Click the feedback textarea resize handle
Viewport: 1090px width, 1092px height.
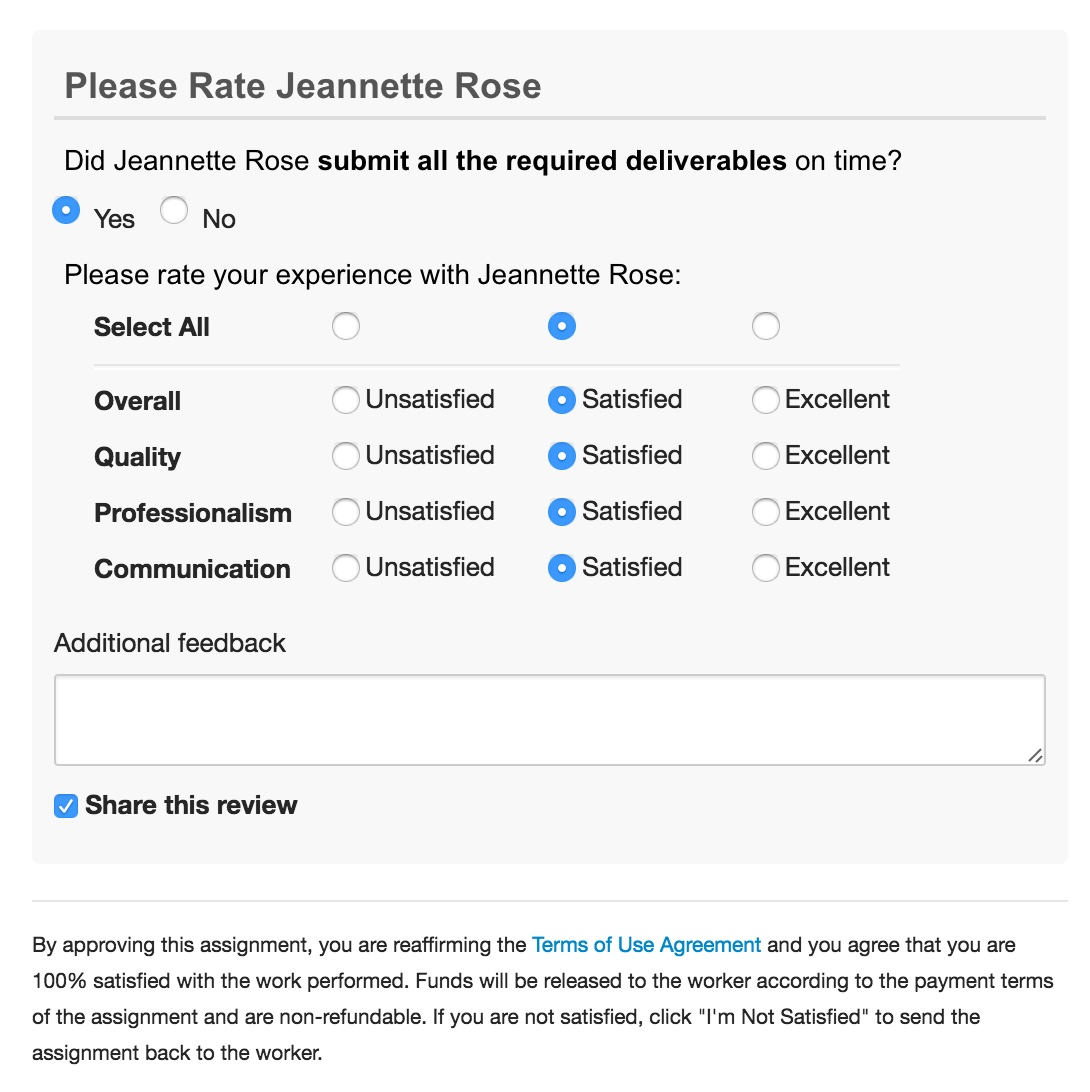[1036, 756]
